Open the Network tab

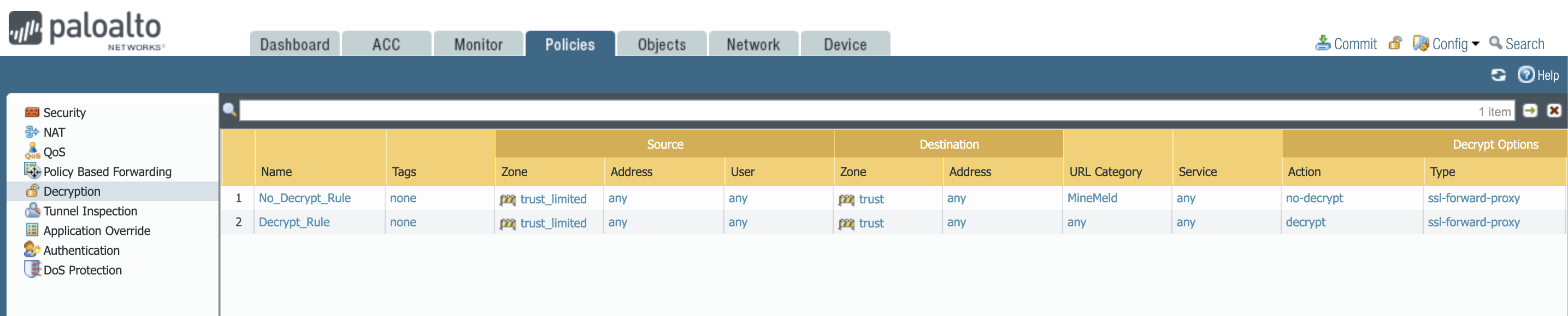coord(753,44)
